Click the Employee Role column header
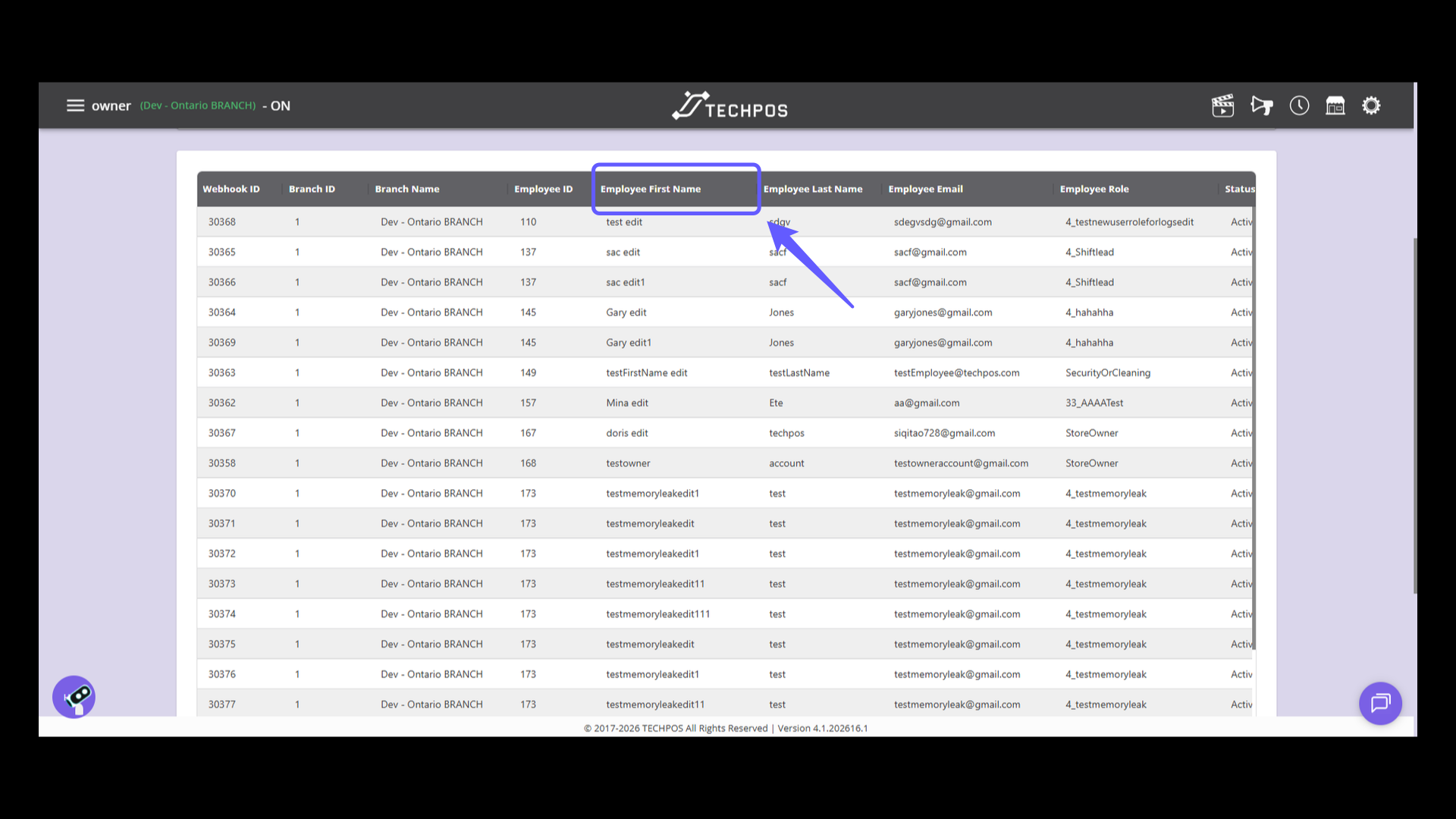 [1094, 189]
